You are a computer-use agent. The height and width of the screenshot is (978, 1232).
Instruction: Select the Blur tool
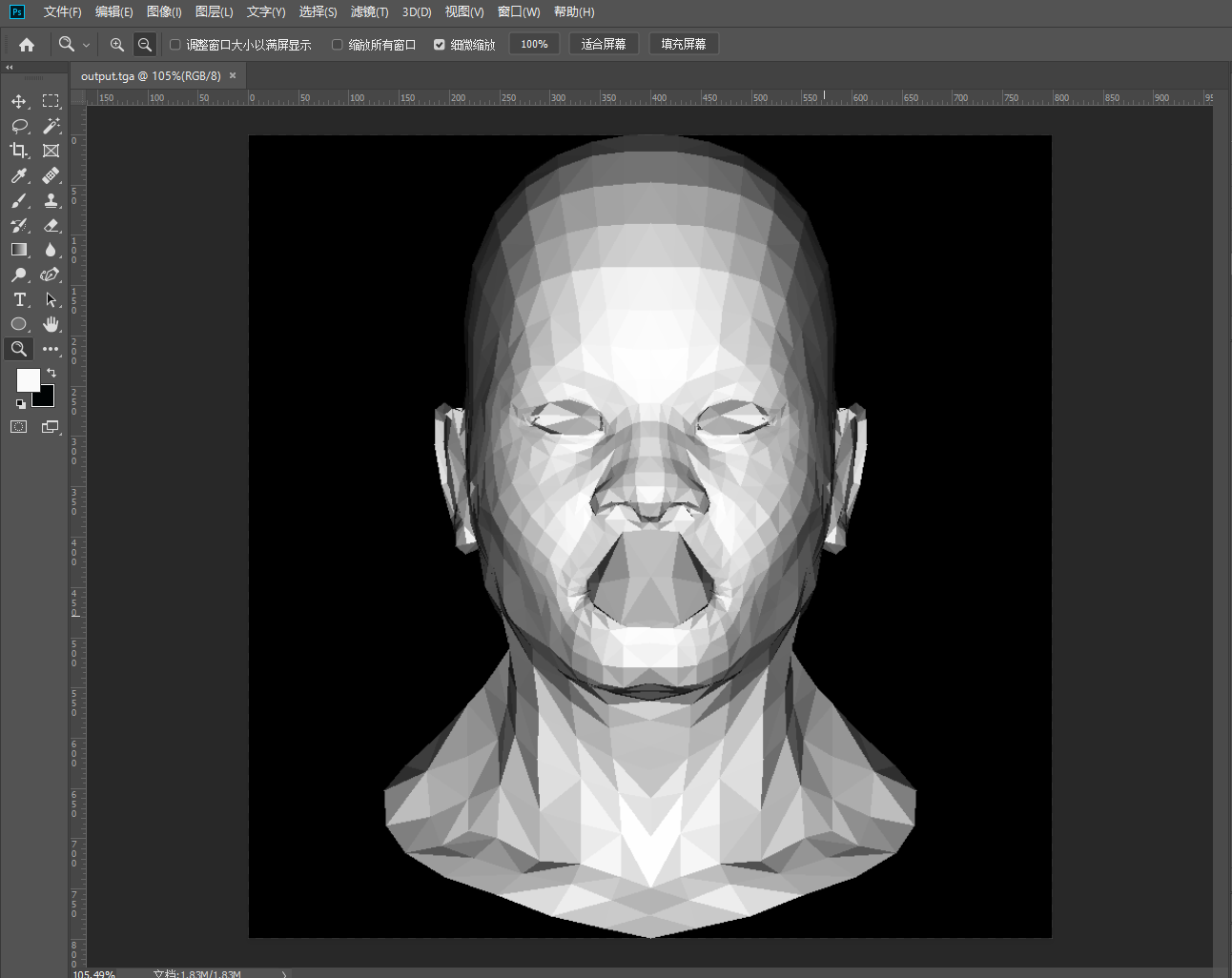click(51, 250)
